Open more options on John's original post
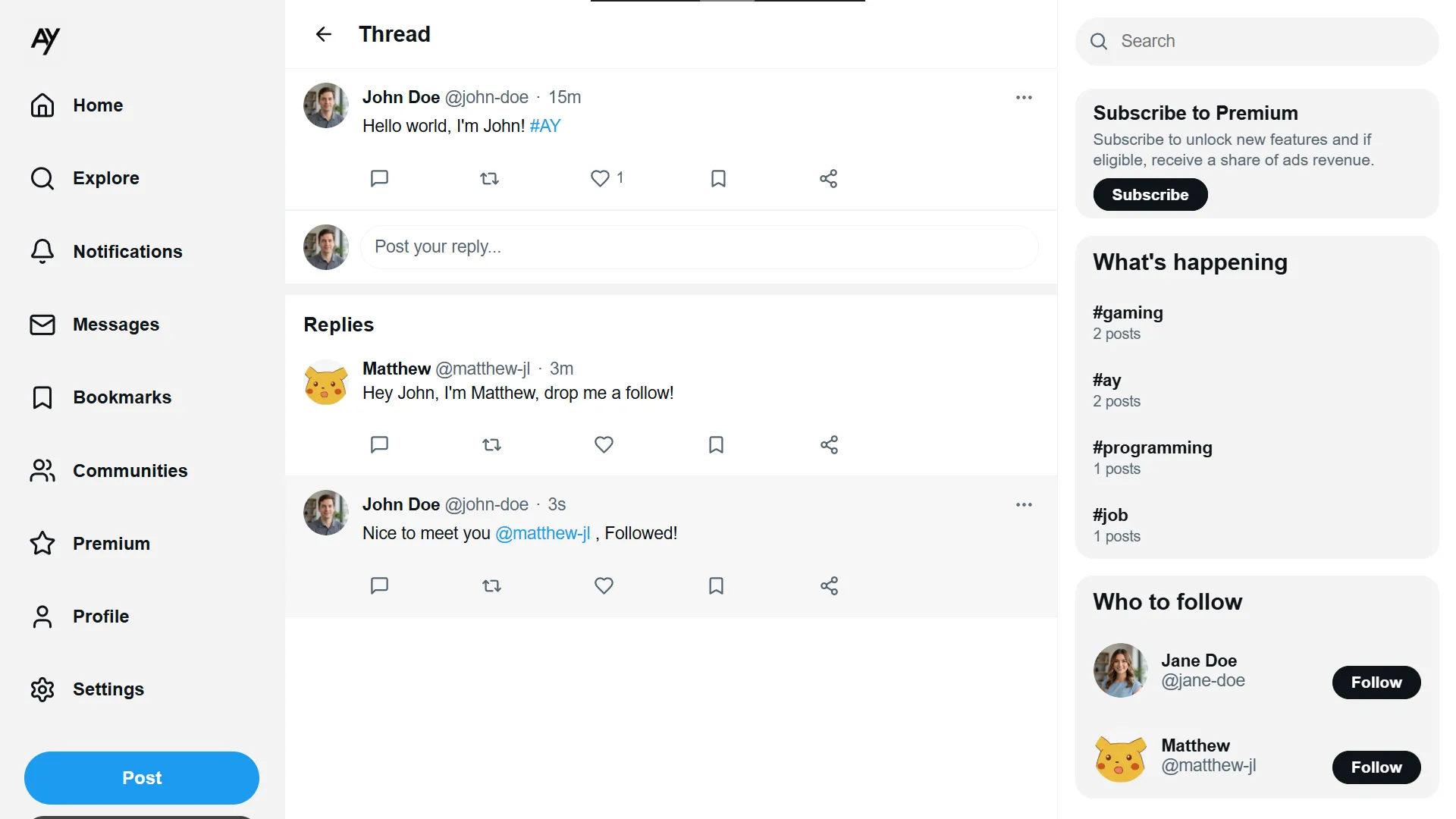The height and width of the screenshot is (819, 1456). tap(1024, 97)
